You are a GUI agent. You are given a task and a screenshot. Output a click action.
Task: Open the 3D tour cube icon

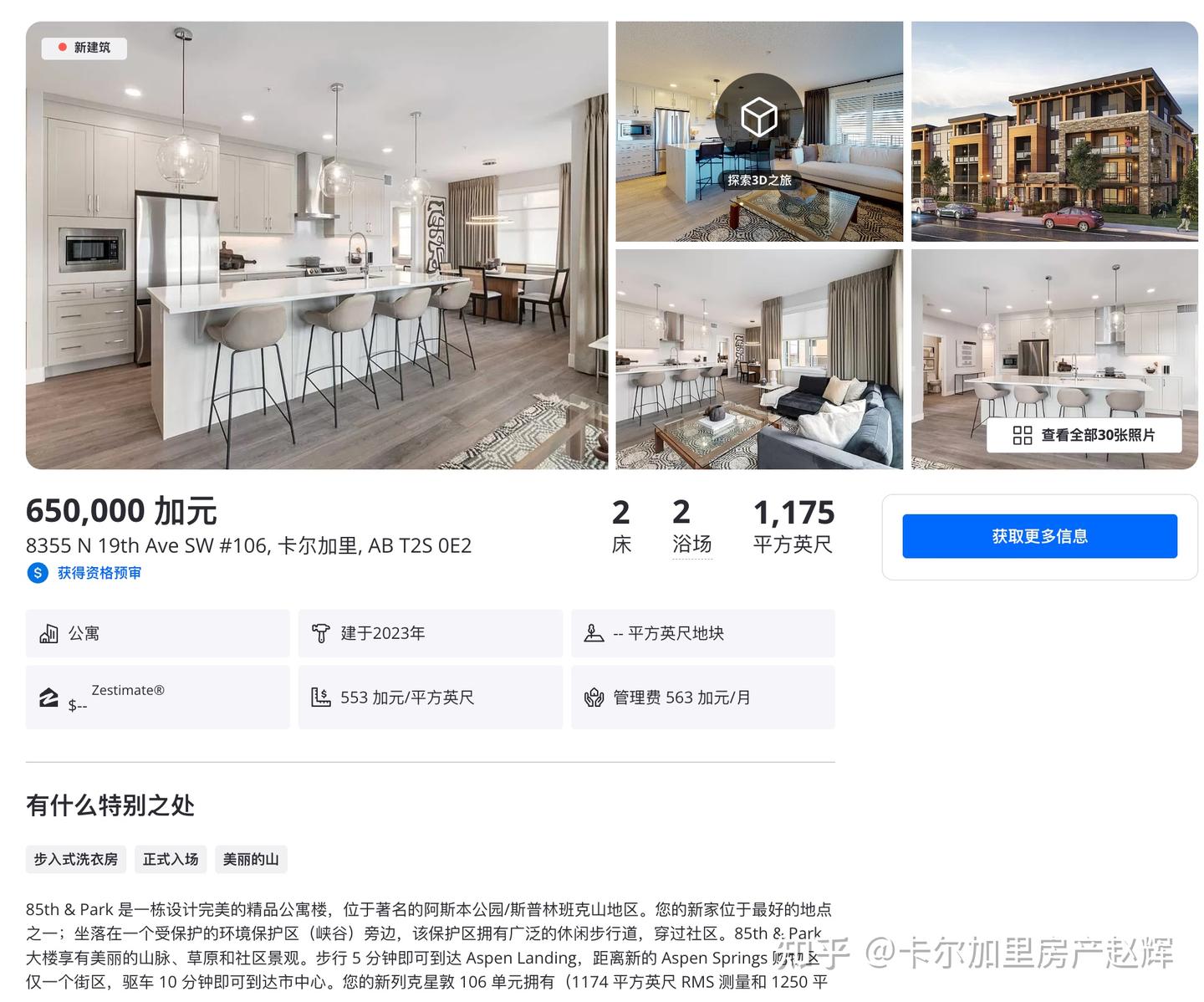pyautogui.click(x=758, y=117)
